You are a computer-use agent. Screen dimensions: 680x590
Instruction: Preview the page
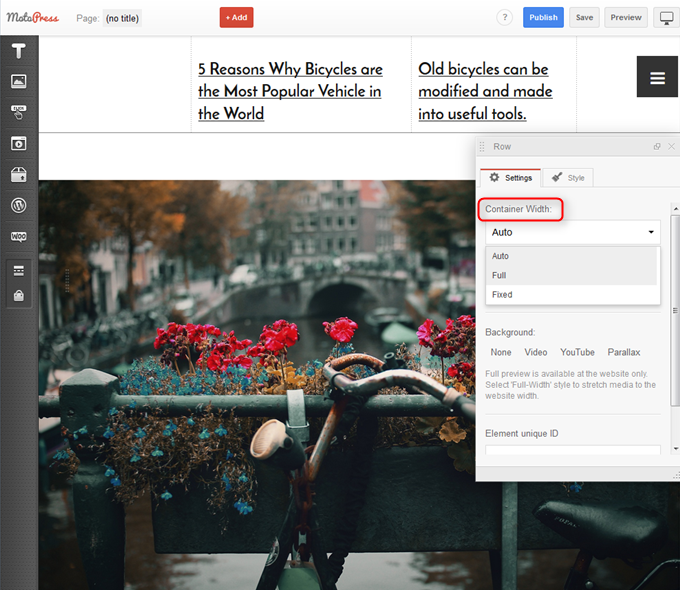tap(626, 17)
